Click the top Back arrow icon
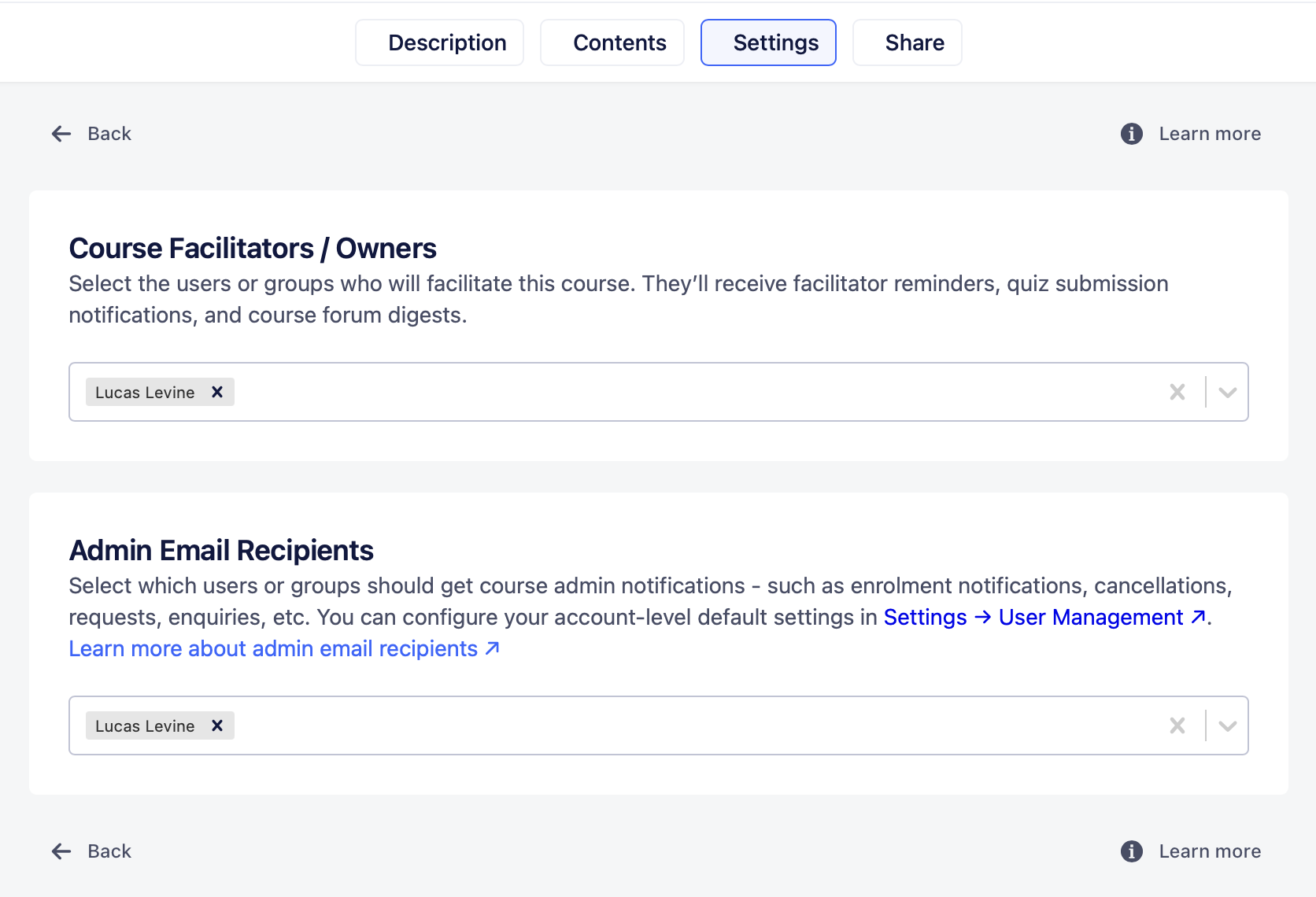The height and width of the screenshot is (897, 1316). point(61,134)
